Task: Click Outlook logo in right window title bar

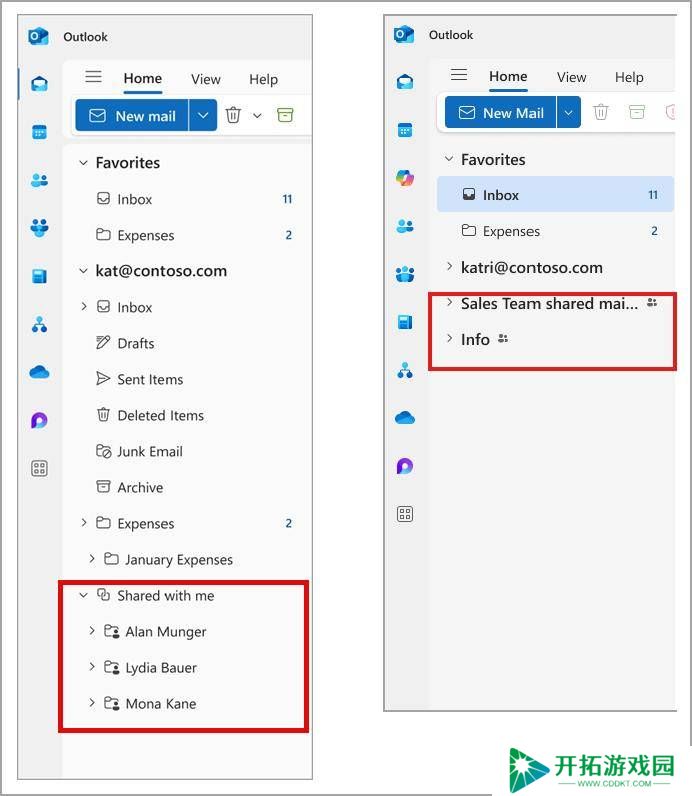Action: (x=404, y=35)
